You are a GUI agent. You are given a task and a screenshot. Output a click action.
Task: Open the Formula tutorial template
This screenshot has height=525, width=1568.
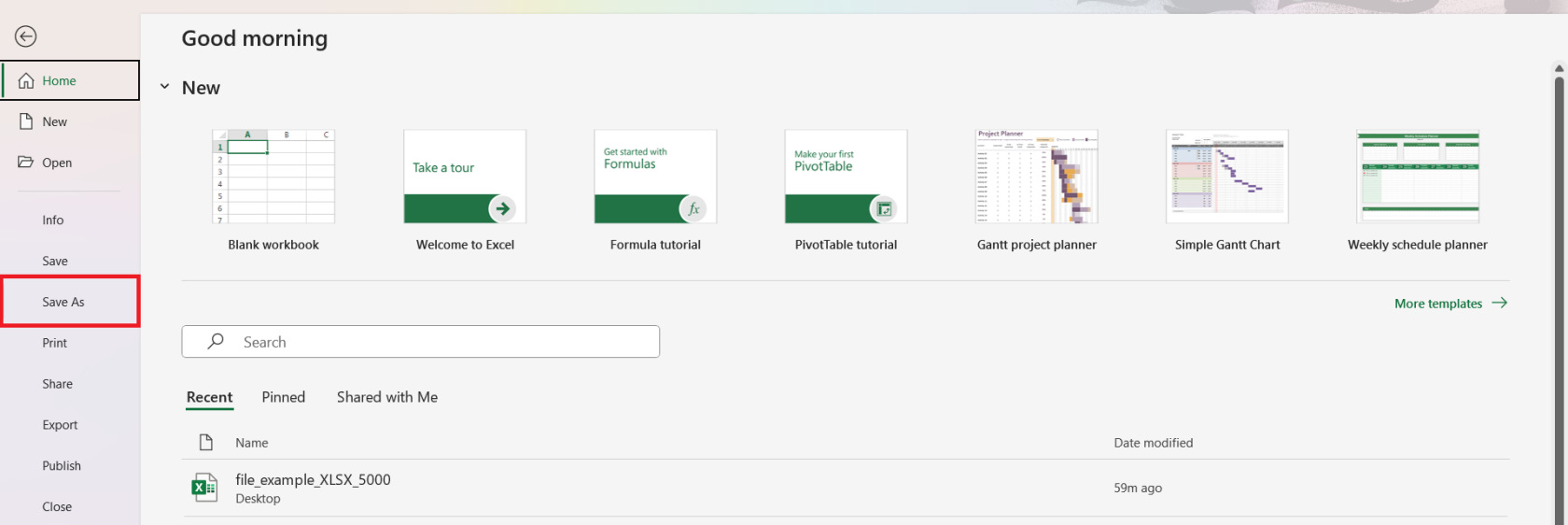[655, 191]
